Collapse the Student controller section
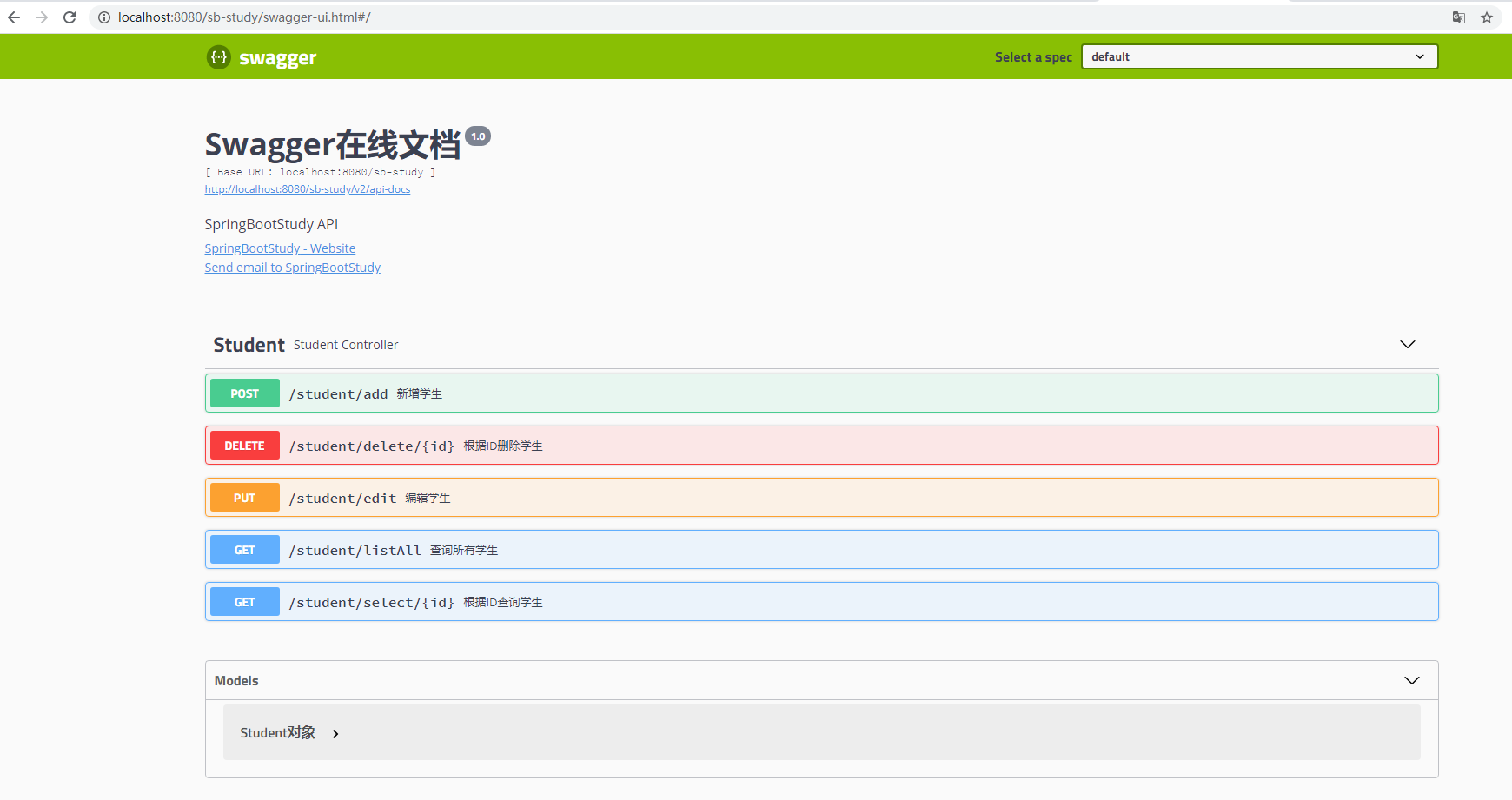 [1408, 344]
